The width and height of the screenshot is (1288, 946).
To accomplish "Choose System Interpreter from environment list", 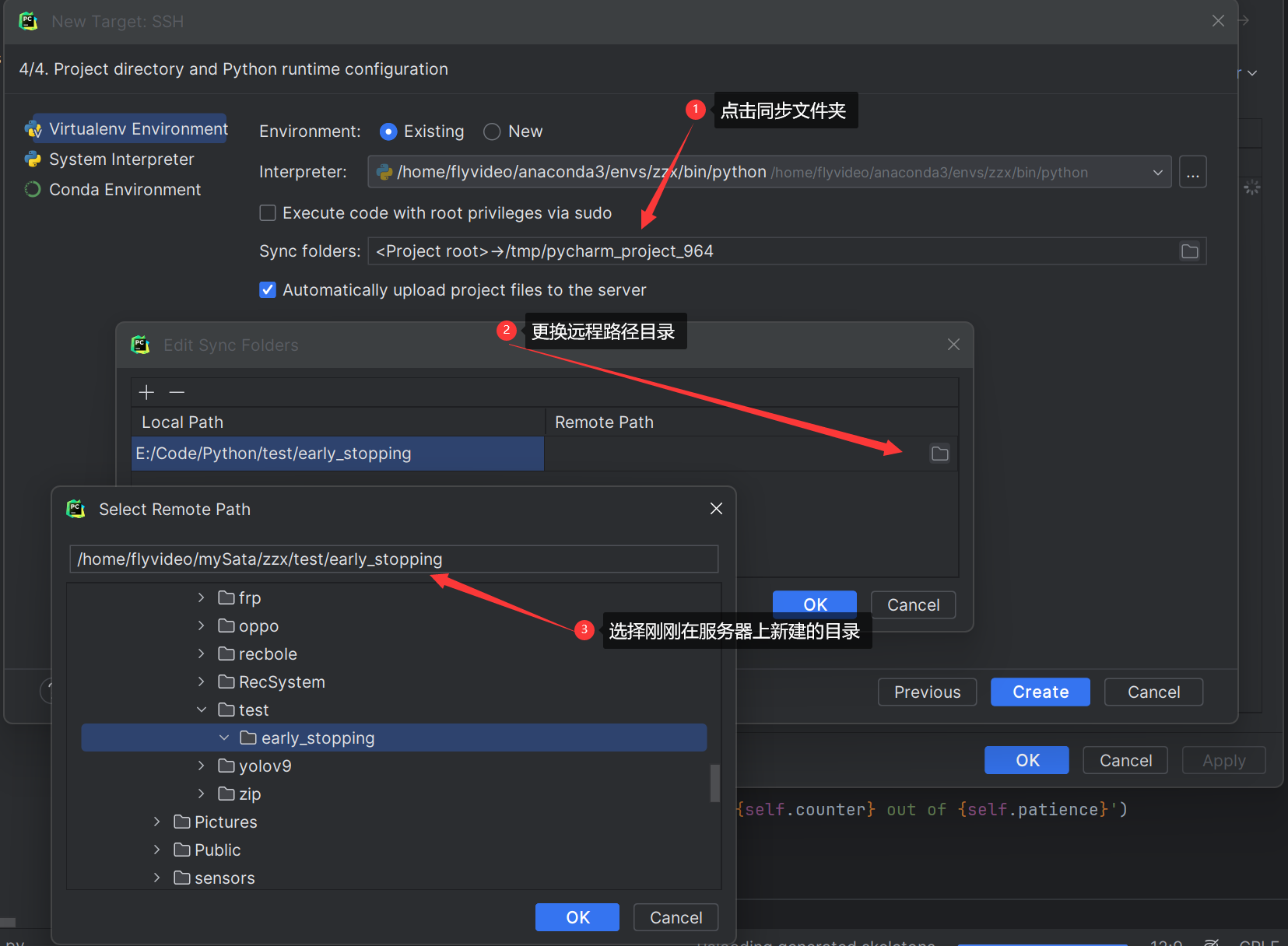I will point(121,159).
